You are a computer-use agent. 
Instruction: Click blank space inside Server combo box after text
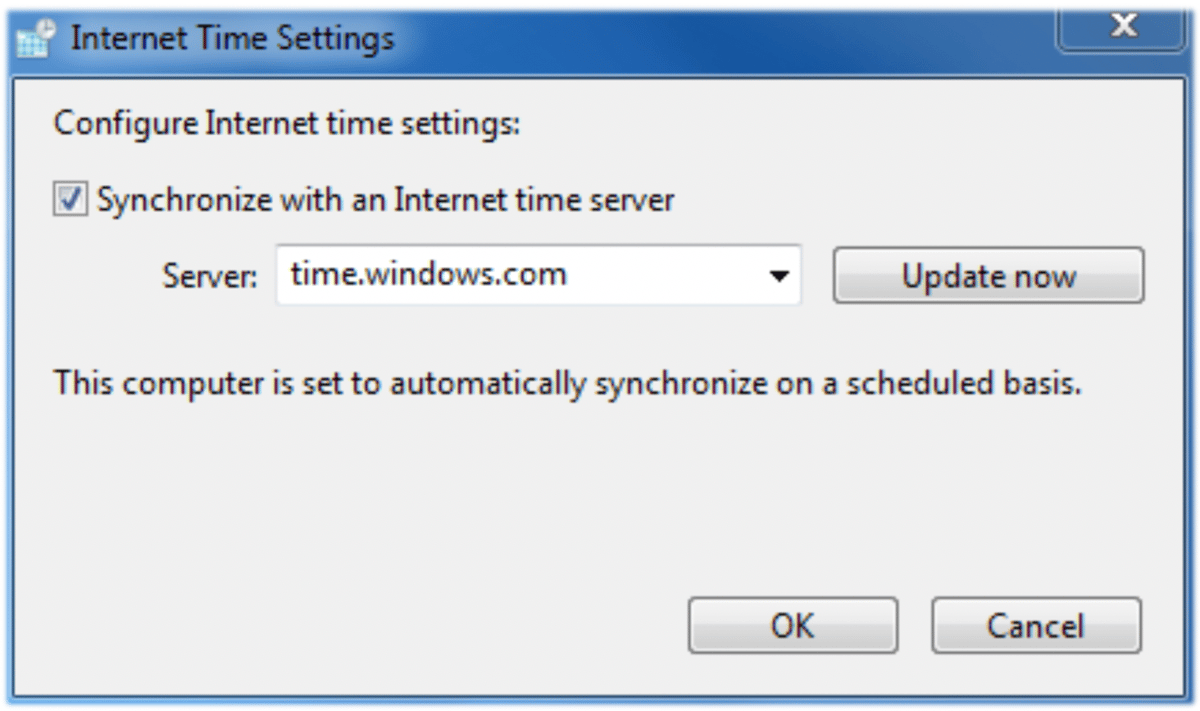point(670,275)
